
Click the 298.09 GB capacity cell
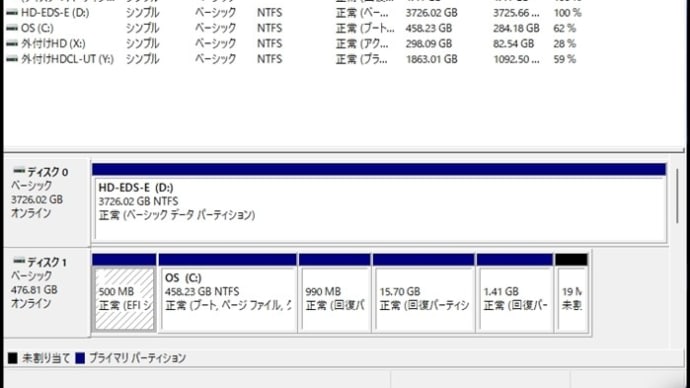[x=429, y=44]
